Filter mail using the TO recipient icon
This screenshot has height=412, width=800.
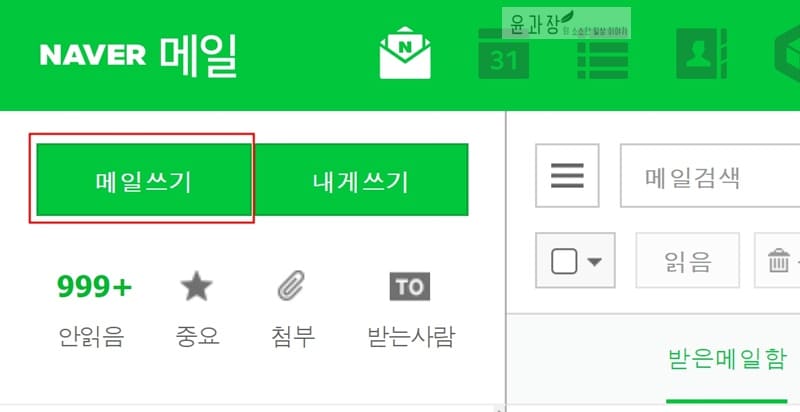[410, 287]
